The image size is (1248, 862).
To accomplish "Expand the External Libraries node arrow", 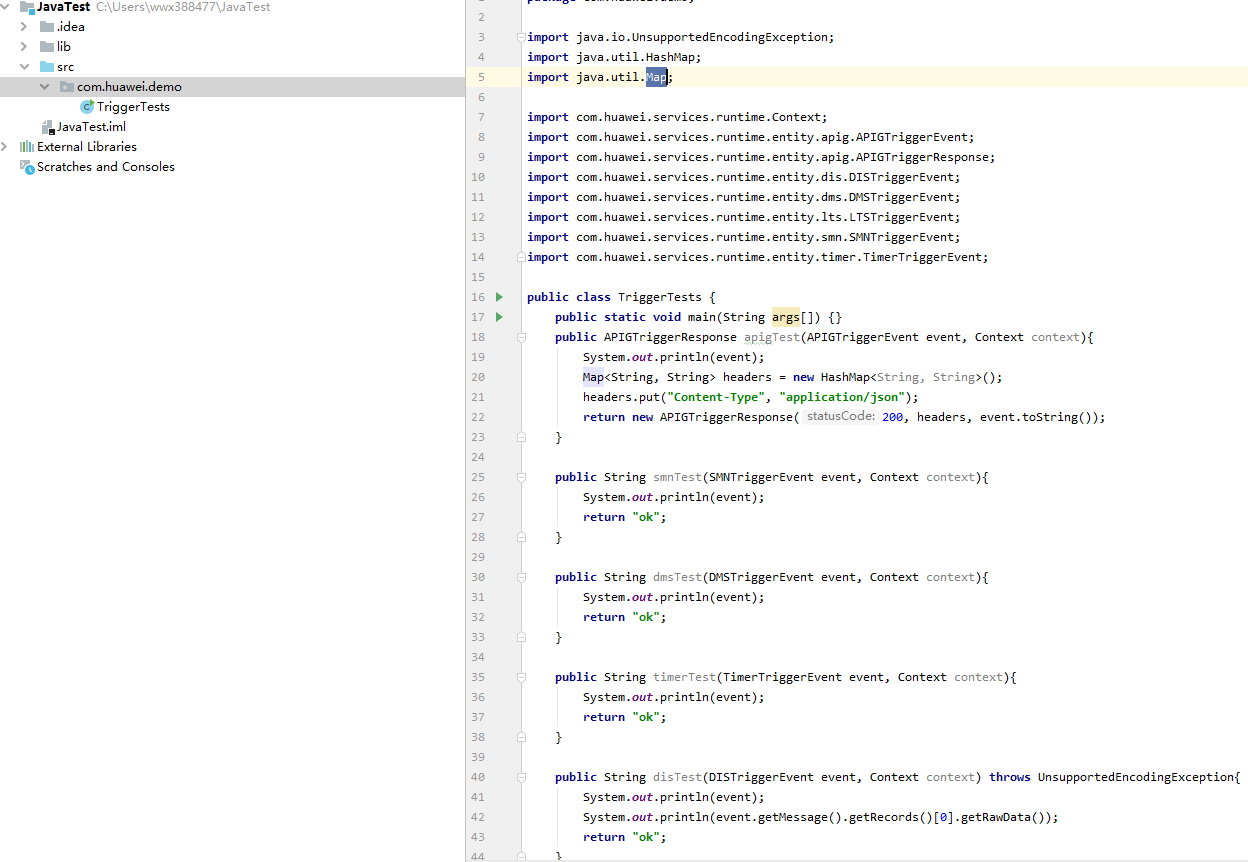I will pyautogui.click(x=6, y=147).
